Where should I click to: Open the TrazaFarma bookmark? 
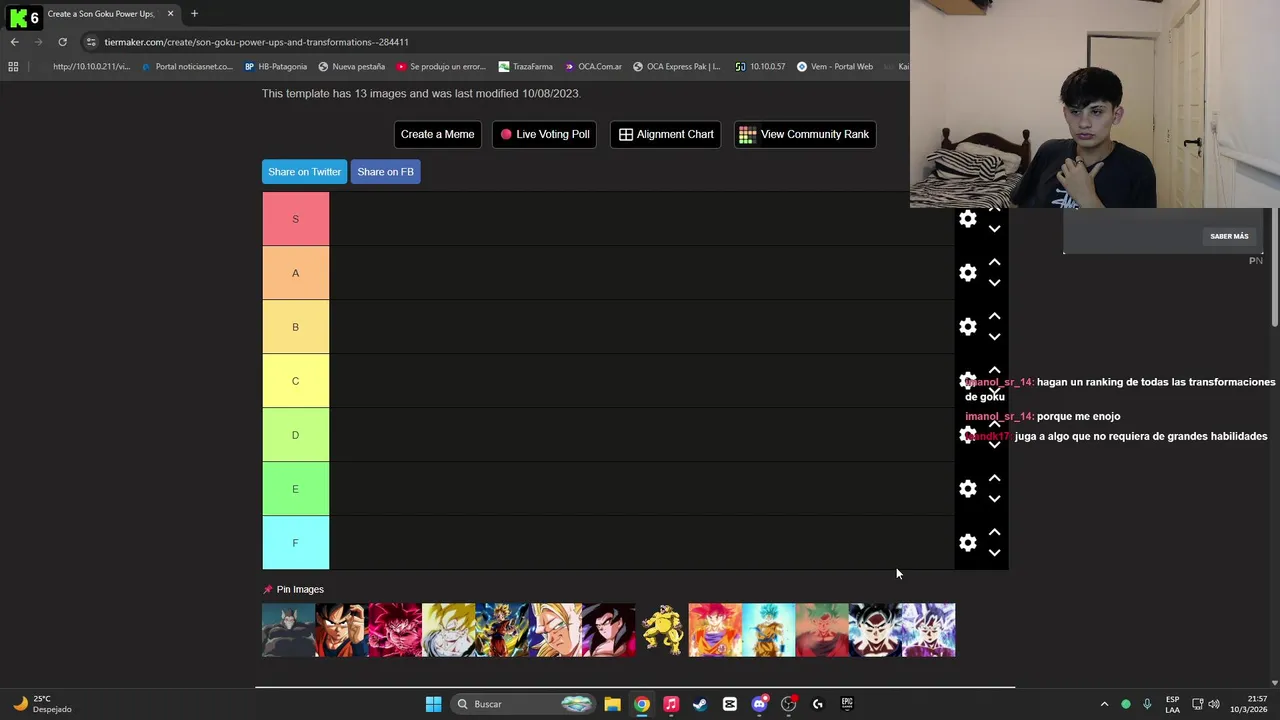coord(525,67)
